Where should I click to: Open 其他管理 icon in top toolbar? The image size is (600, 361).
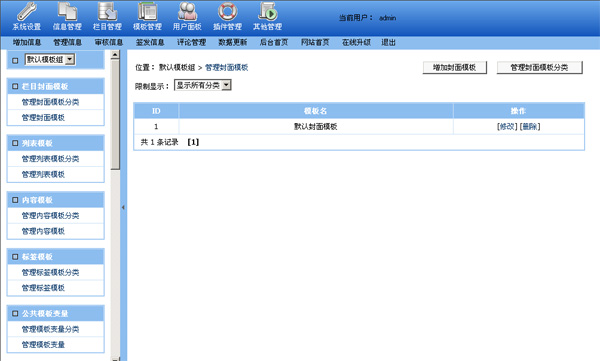click(x=267, y=11)
